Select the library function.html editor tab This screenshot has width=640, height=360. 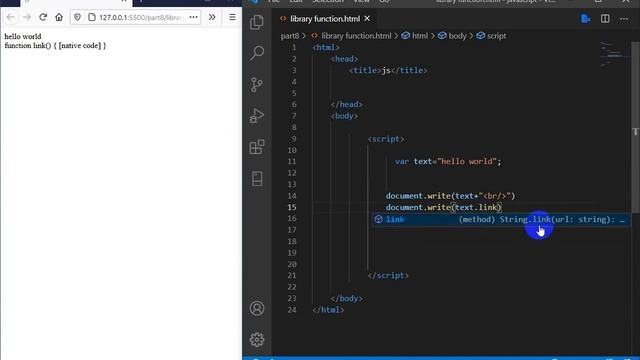click(x=325, y=19)
